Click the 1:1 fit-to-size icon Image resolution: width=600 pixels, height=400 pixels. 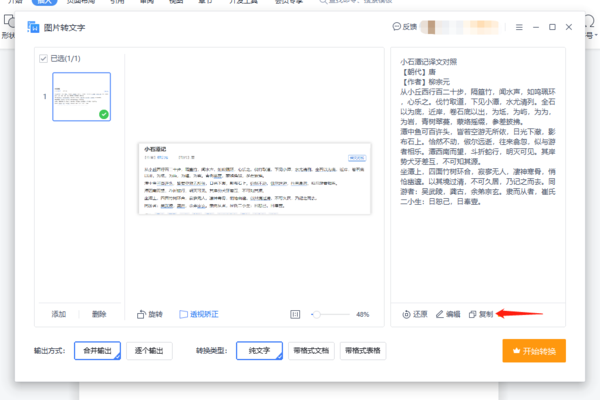tap(295, 314)
